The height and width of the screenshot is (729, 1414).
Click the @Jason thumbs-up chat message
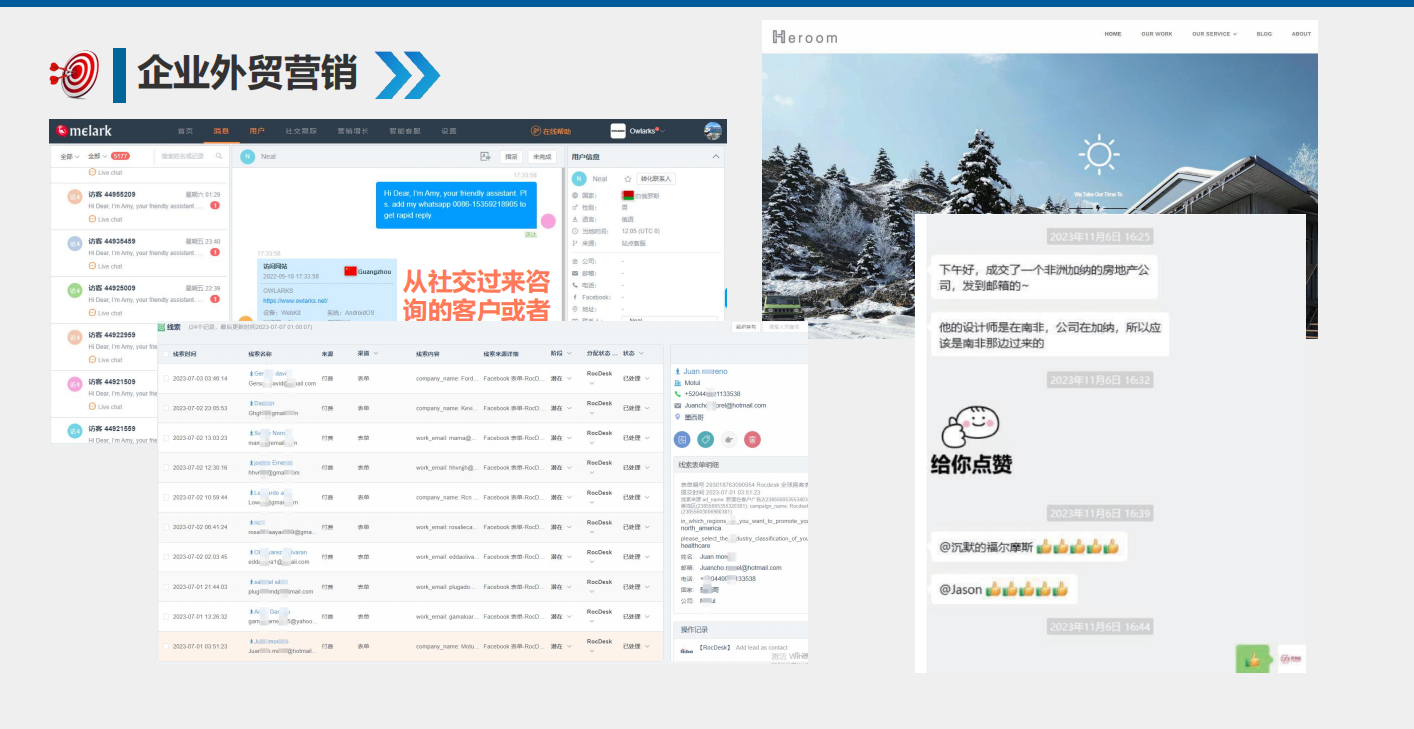pos(1004,589)
